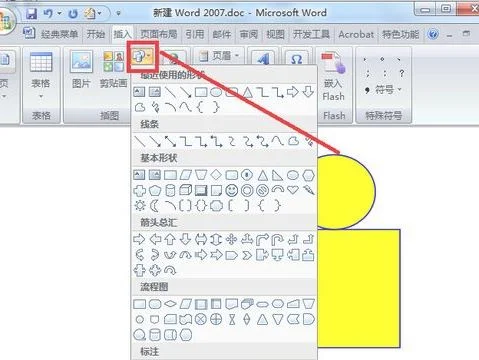The width and height of the screenshot is (479, 360).
Task: Pick the collate hourglass shape in 流程图
Action: 232,319
